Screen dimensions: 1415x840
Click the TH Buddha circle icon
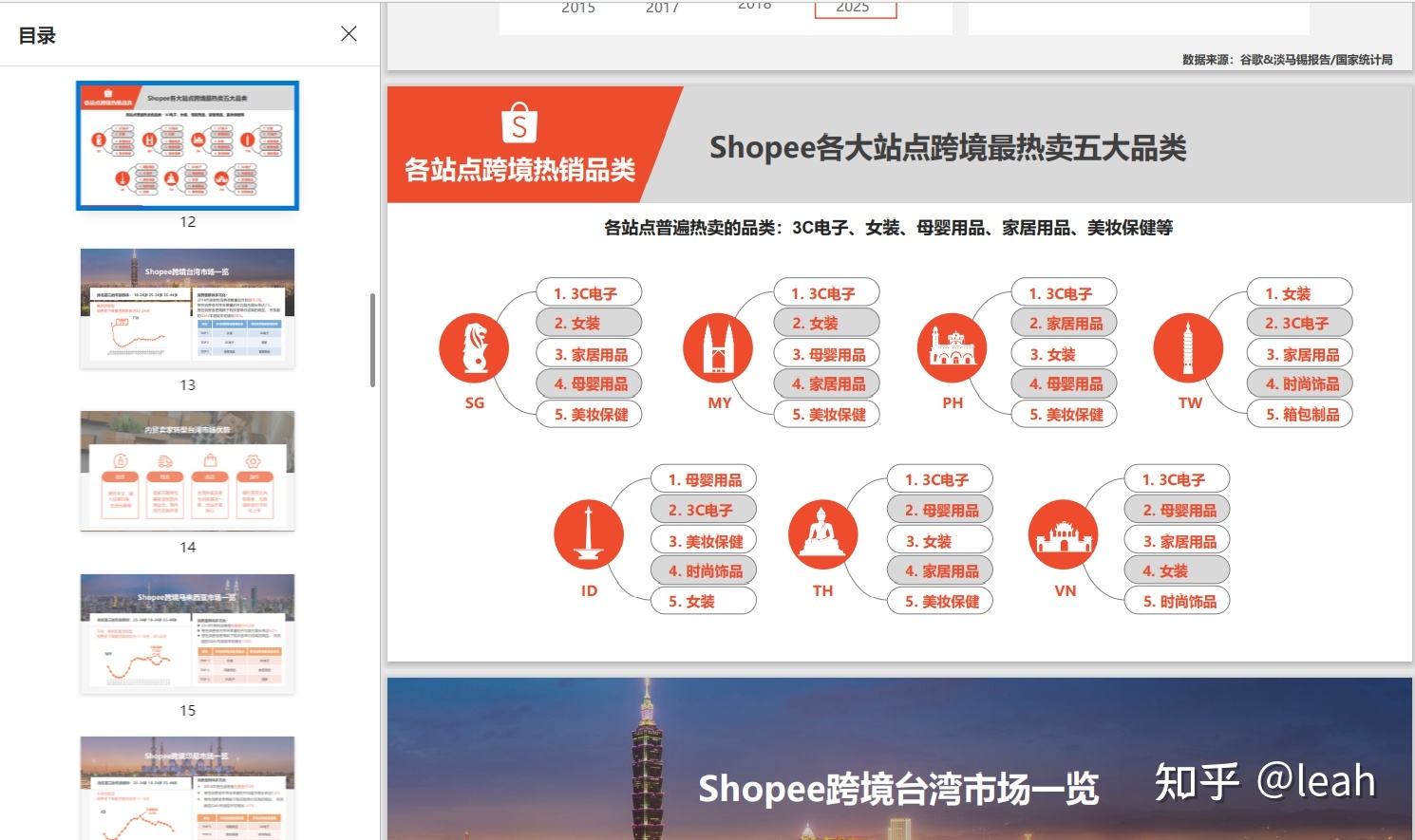(822, 535)
